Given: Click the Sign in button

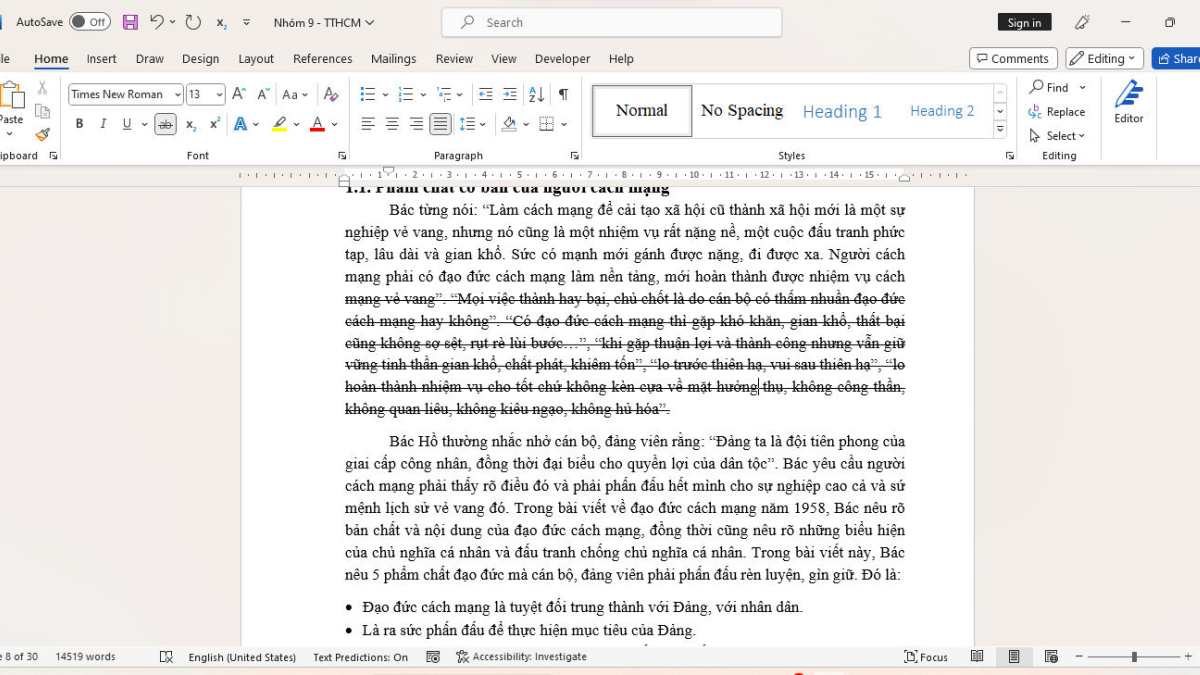Looking at the screenshot, I should click(1023, 21).
